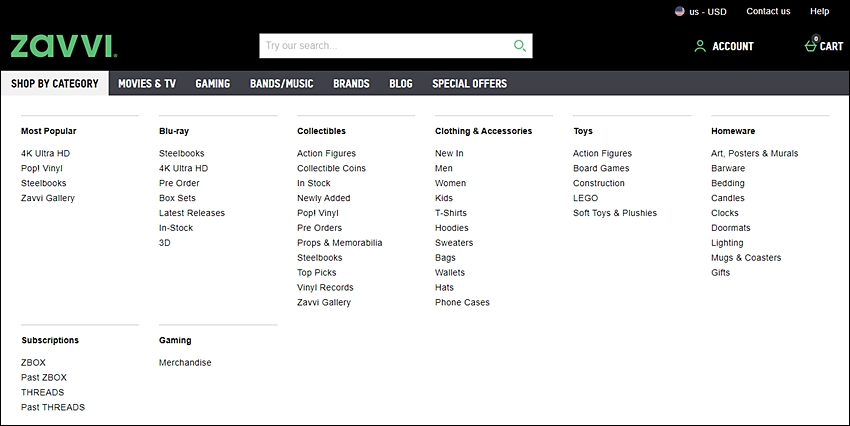Open the Blog menu item
Viewport: 850px width, 426px height.
pos(401,83)
